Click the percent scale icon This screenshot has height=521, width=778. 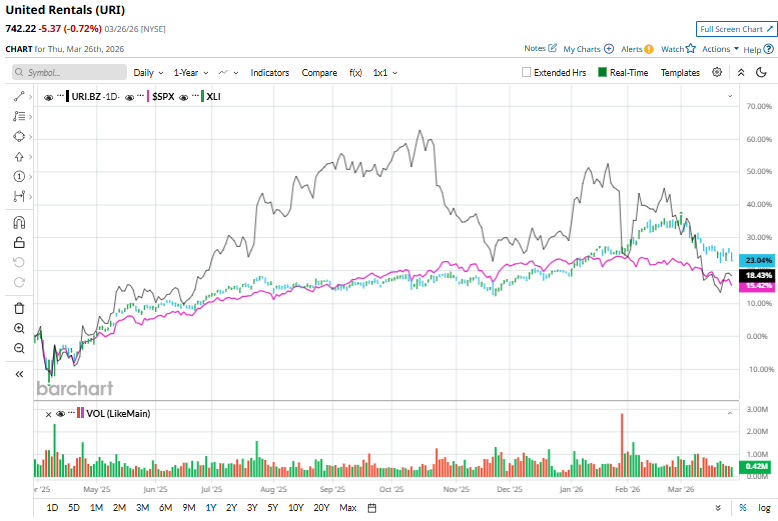(743, 508)
